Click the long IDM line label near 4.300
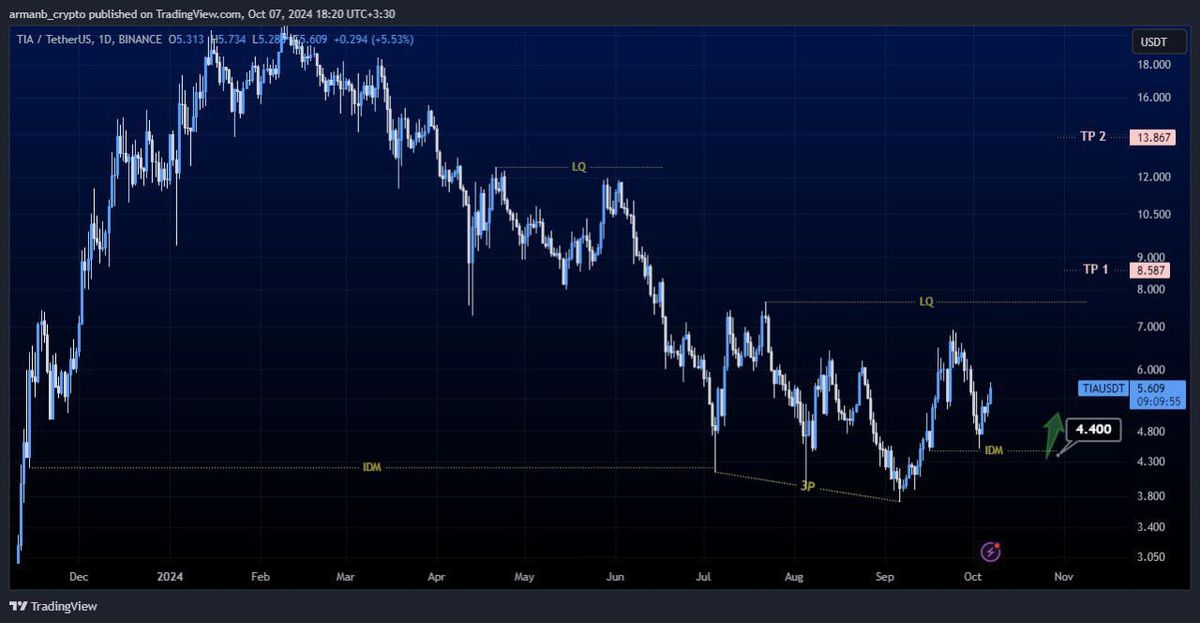Viewport: 1200px width, 623px height. pyautogui.click(x=372, y=468)
